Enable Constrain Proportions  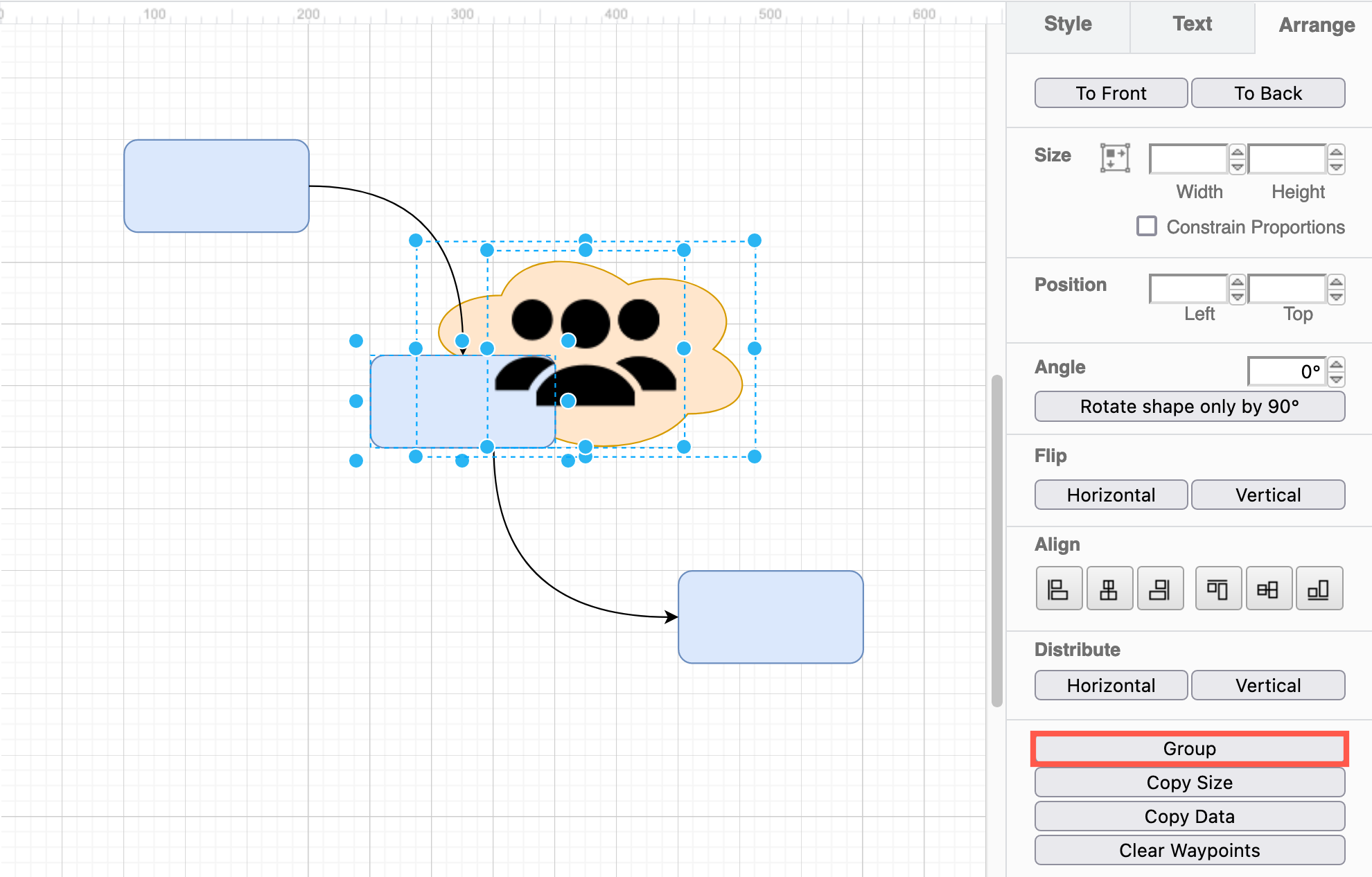1147,226
